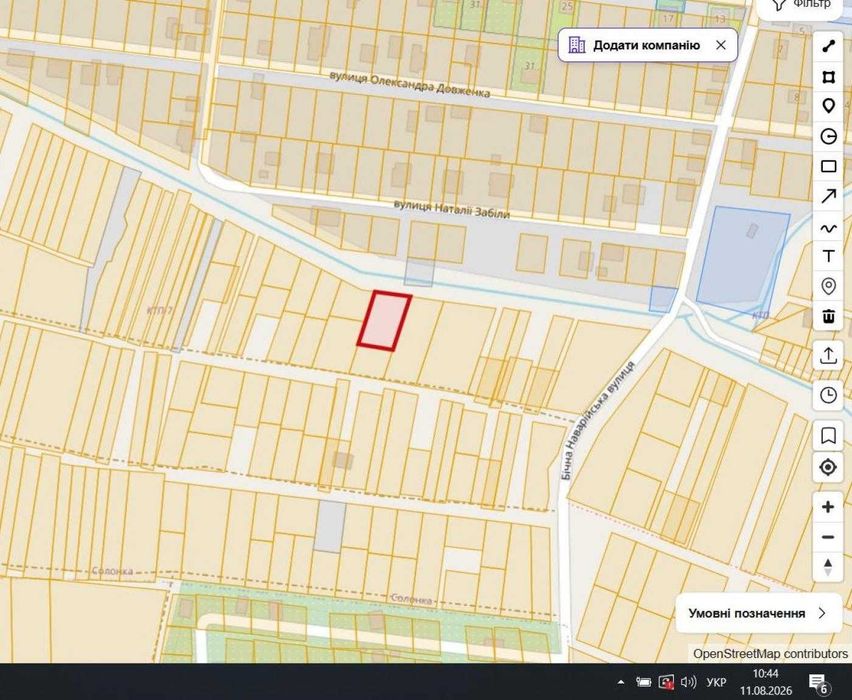The width and height of the screenshot is (852, 700).
Task: Close the Додати компанію banner
Action: [x=721, y=45]
